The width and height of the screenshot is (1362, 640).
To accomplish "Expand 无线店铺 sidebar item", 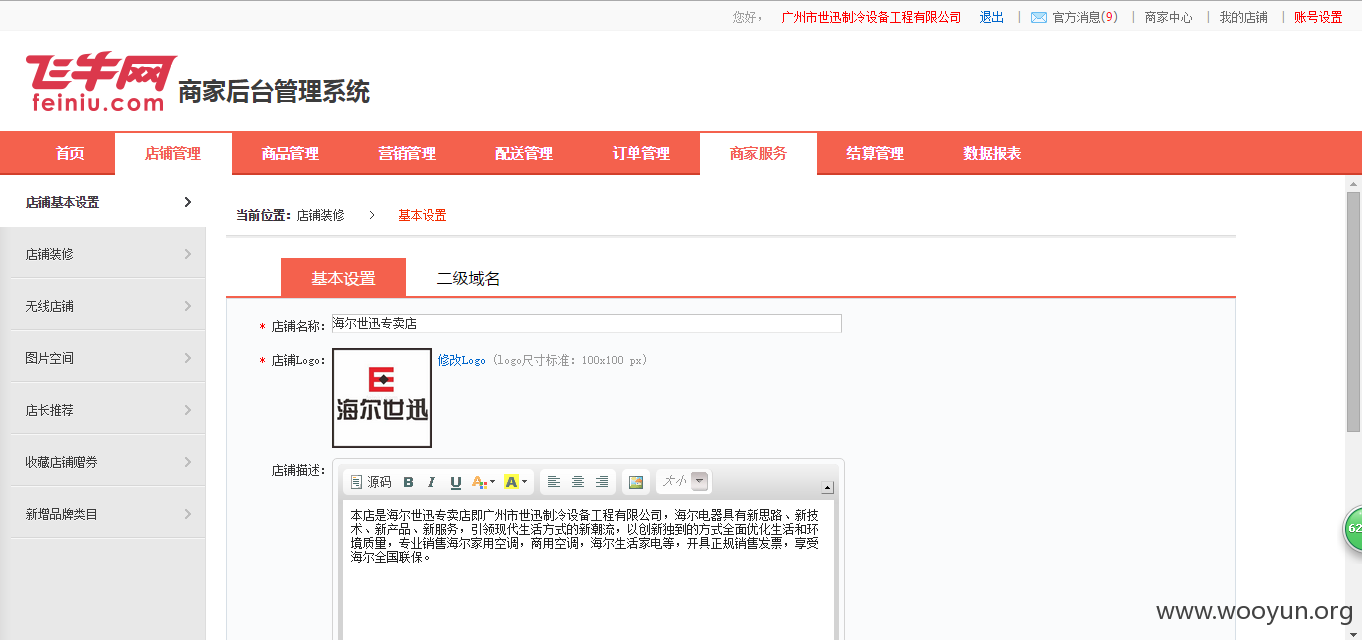I will coord(103,306).
